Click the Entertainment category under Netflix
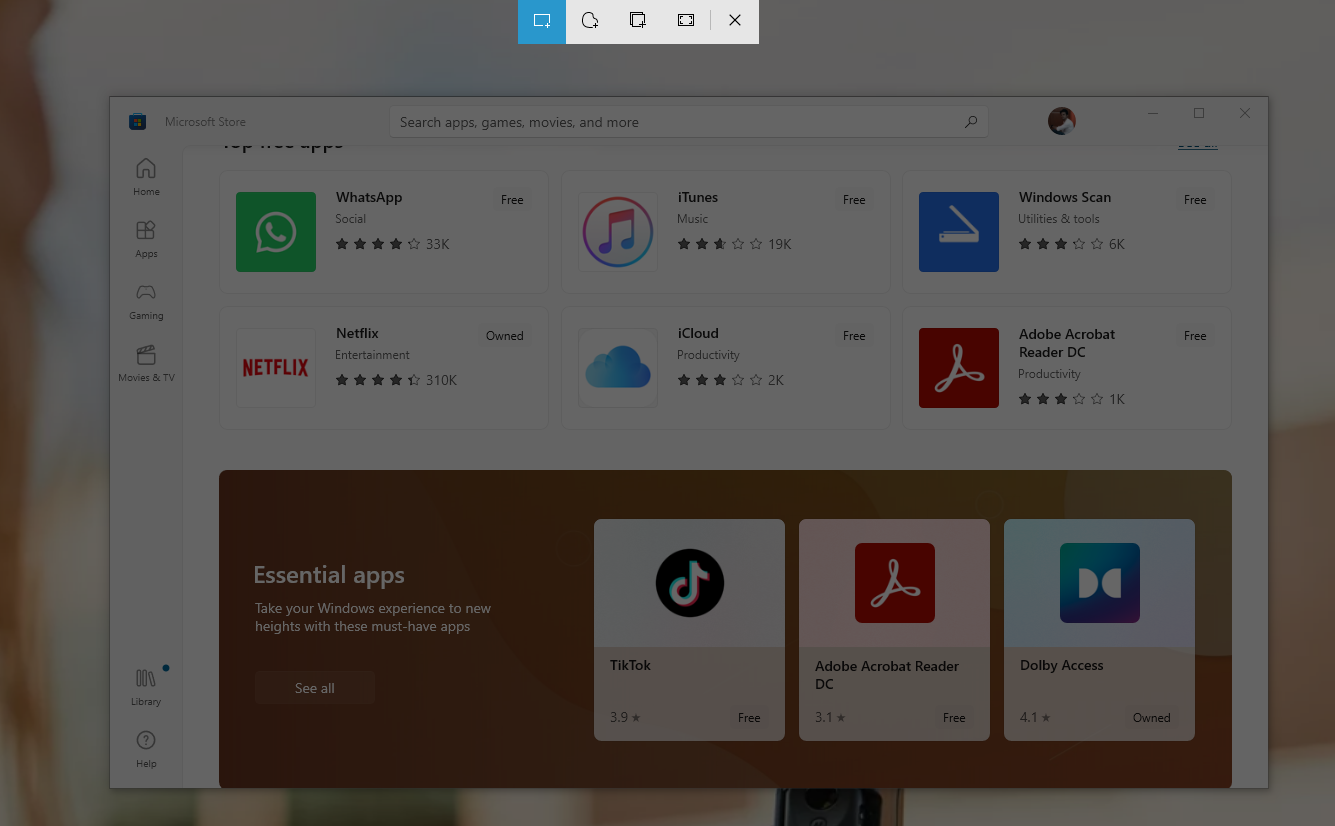The image size is (1335, 826). [x=373, y=355]
